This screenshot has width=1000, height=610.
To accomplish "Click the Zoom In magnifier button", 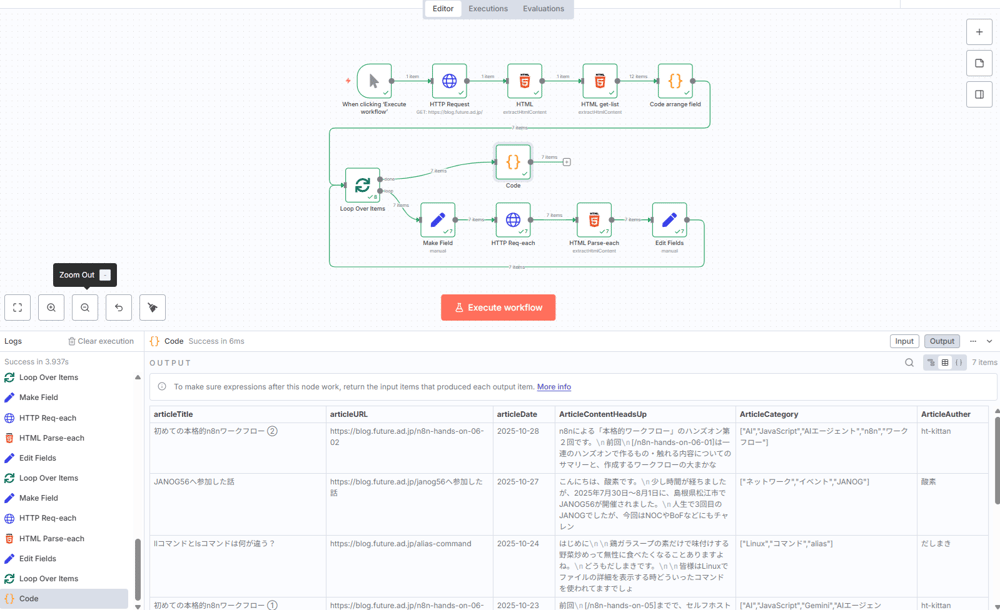I will 51,308.
